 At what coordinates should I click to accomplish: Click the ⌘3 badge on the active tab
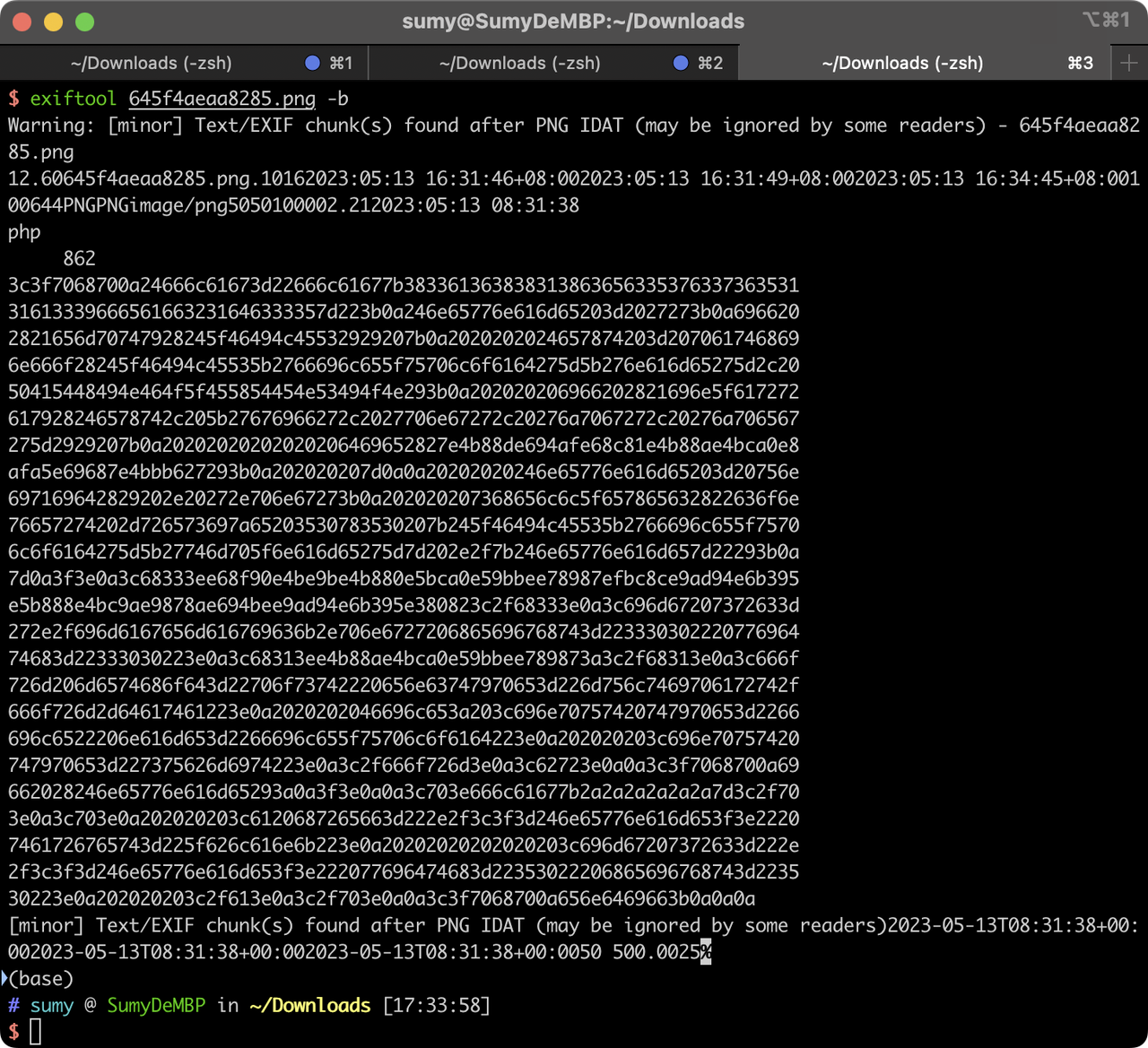click(x=1080, y=63)
